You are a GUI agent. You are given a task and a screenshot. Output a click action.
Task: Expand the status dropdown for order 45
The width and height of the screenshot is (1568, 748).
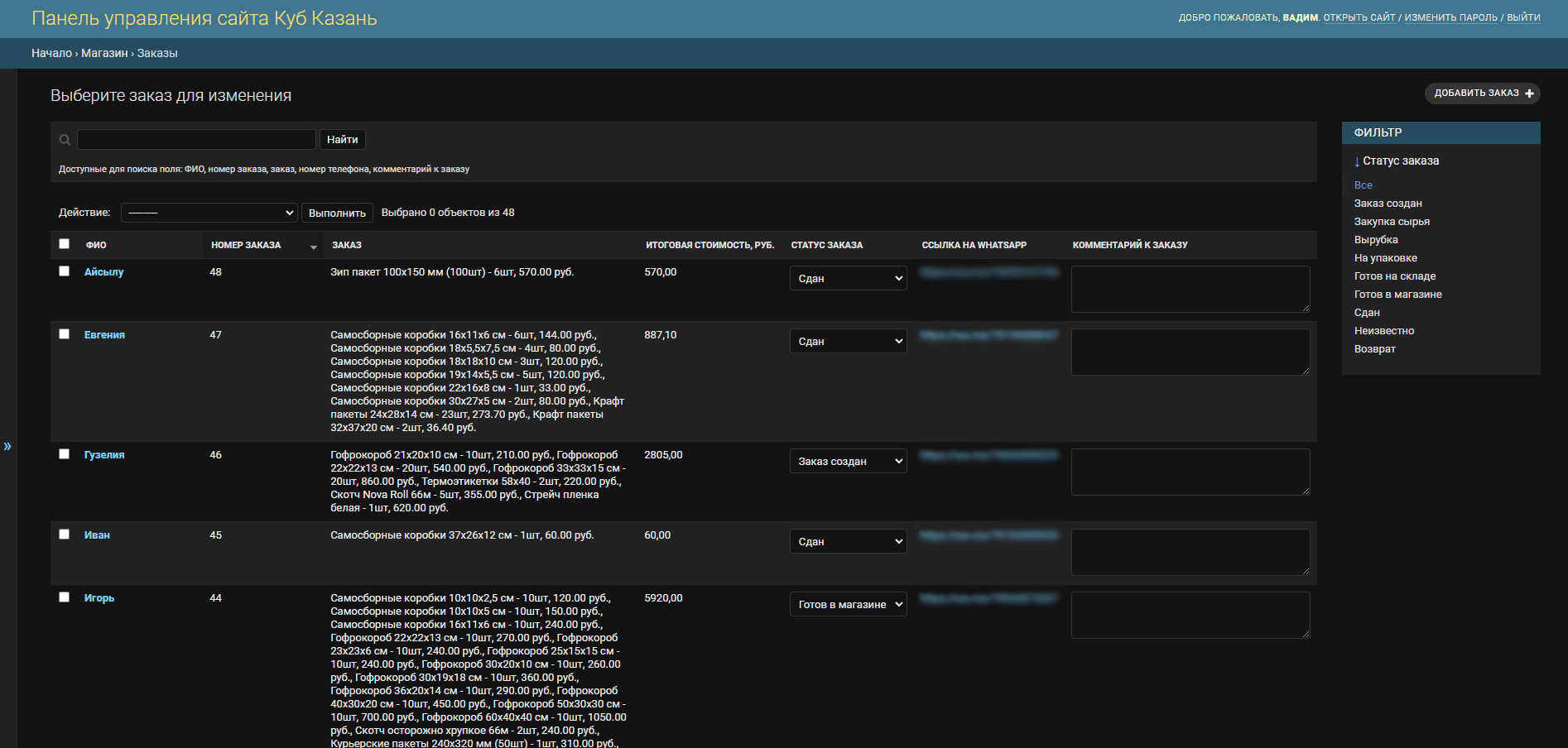click(x=848, y=541)
